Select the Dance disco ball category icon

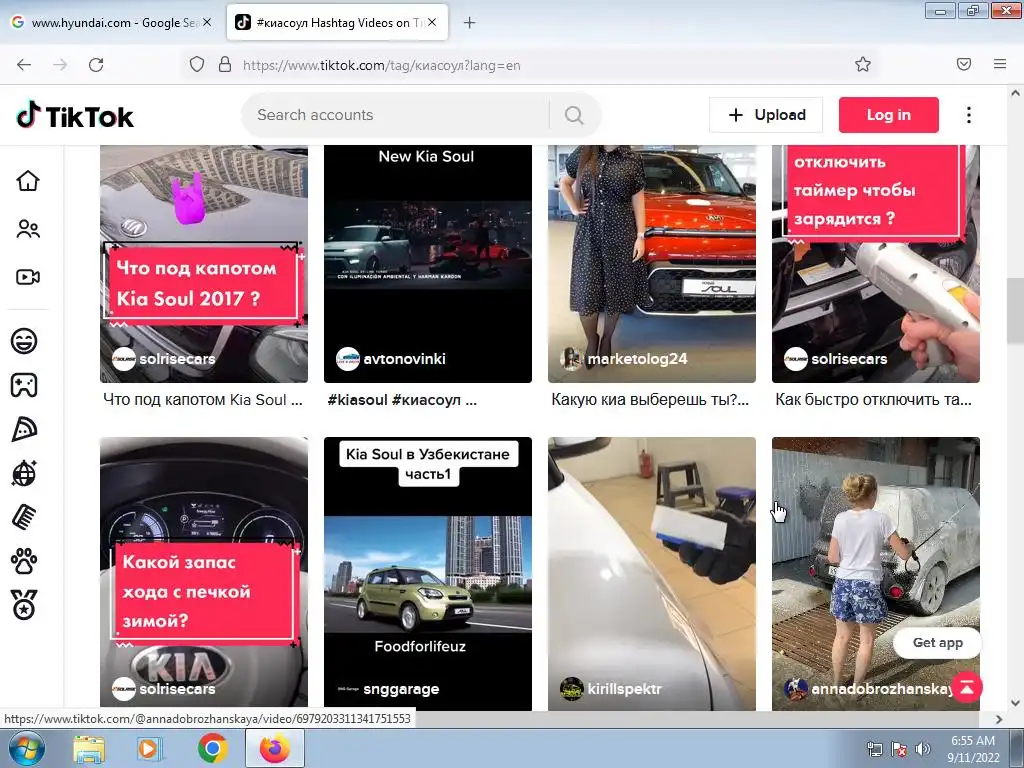[x=24, y=473]
